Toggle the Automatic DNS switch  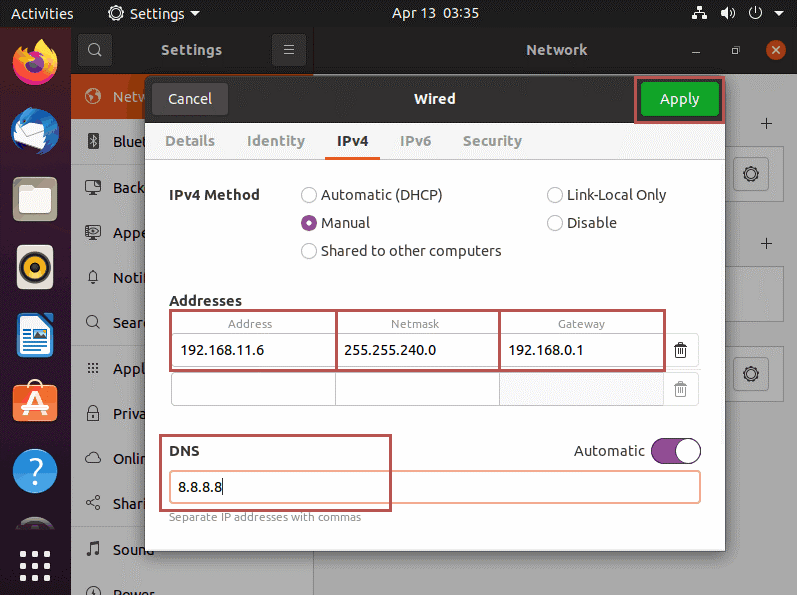676,451
